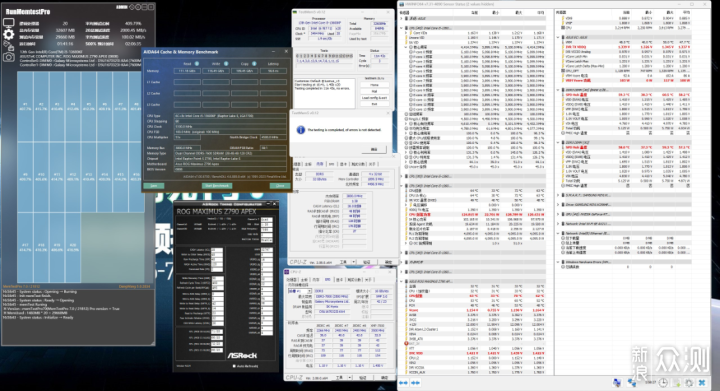This screenshot has height=391, width=720.
Task: Click the Mail button in TestMem5
Action: pos(374,91)
